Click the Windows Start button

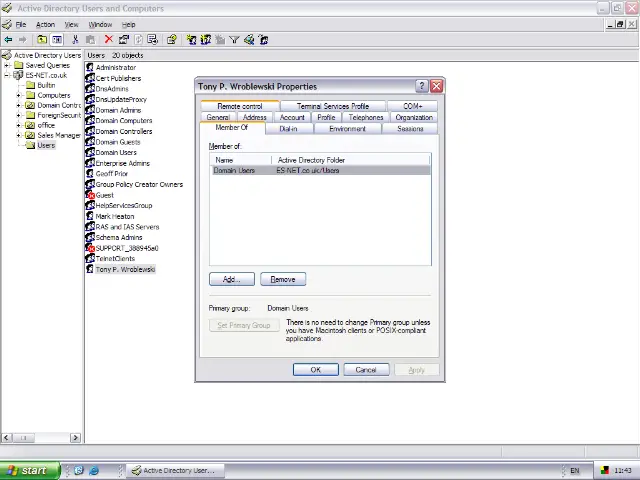[29, 470]
